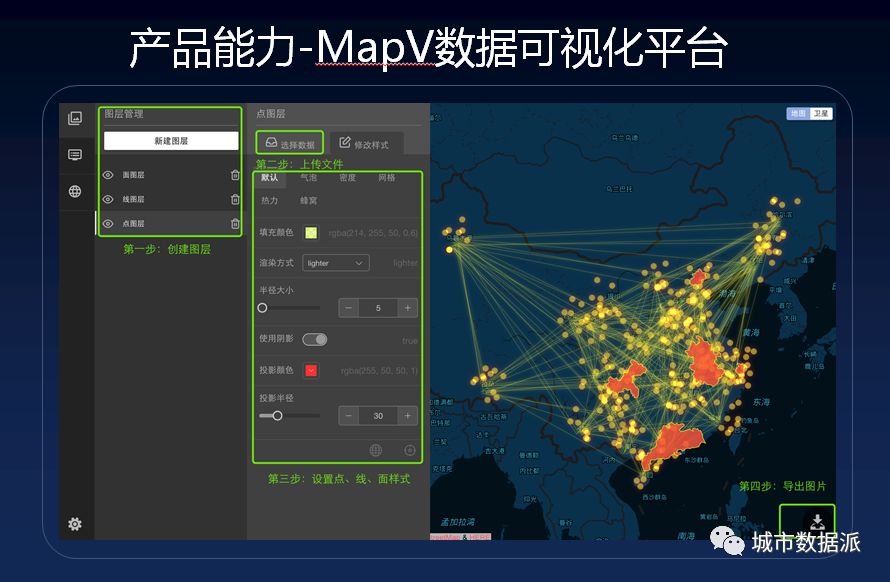This screenshot has width=890, height=582.
Task: Increase 半径大小 with plus button
Action: click(408, 308)
